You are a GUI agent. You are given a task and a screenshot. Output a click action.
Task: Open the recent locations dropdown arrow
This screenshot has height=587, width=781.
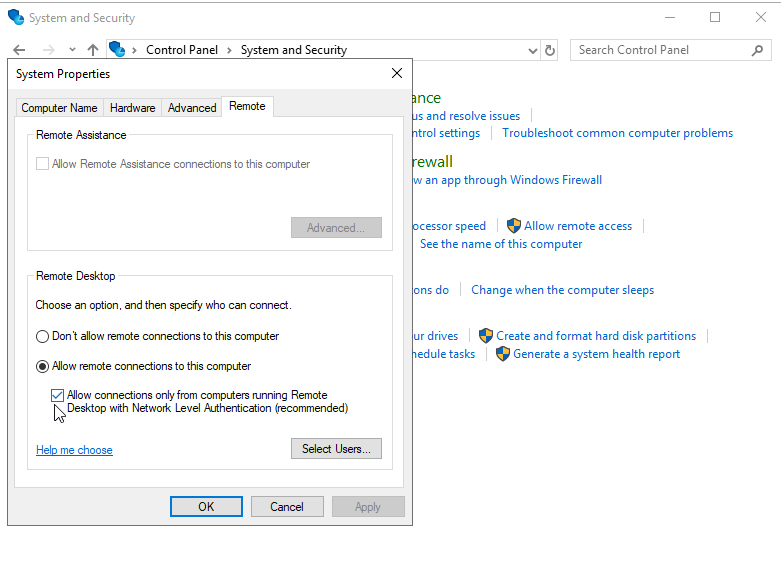point(72,50)
